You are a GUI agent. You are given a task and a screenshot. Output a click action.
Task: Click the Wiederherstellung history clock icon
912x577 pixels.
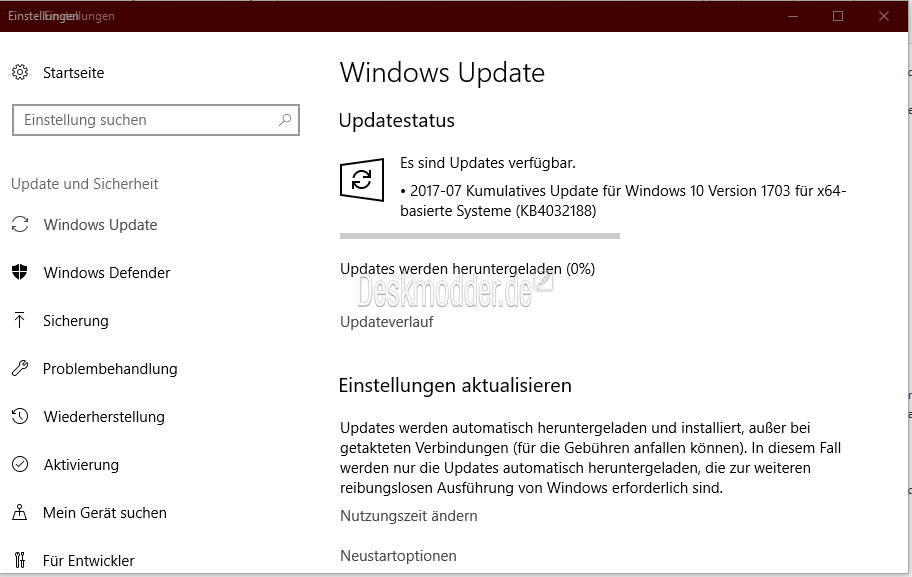pos(20,416)
